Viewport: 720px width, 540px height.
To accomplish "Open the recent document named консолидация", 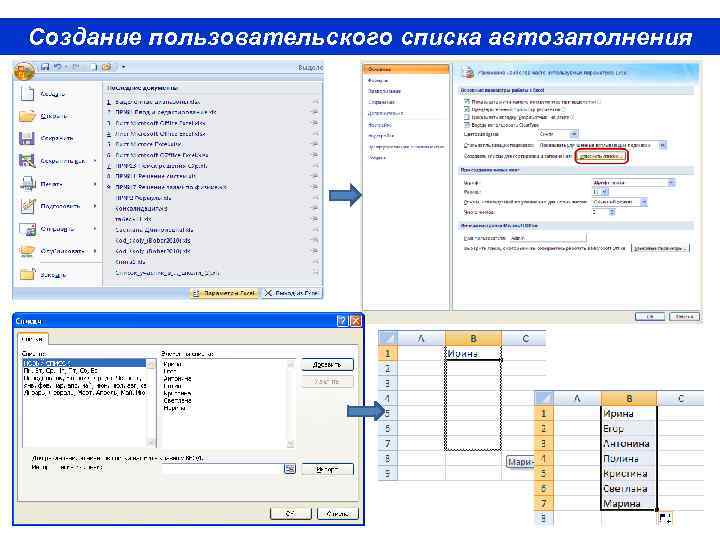I will [141, 208].
